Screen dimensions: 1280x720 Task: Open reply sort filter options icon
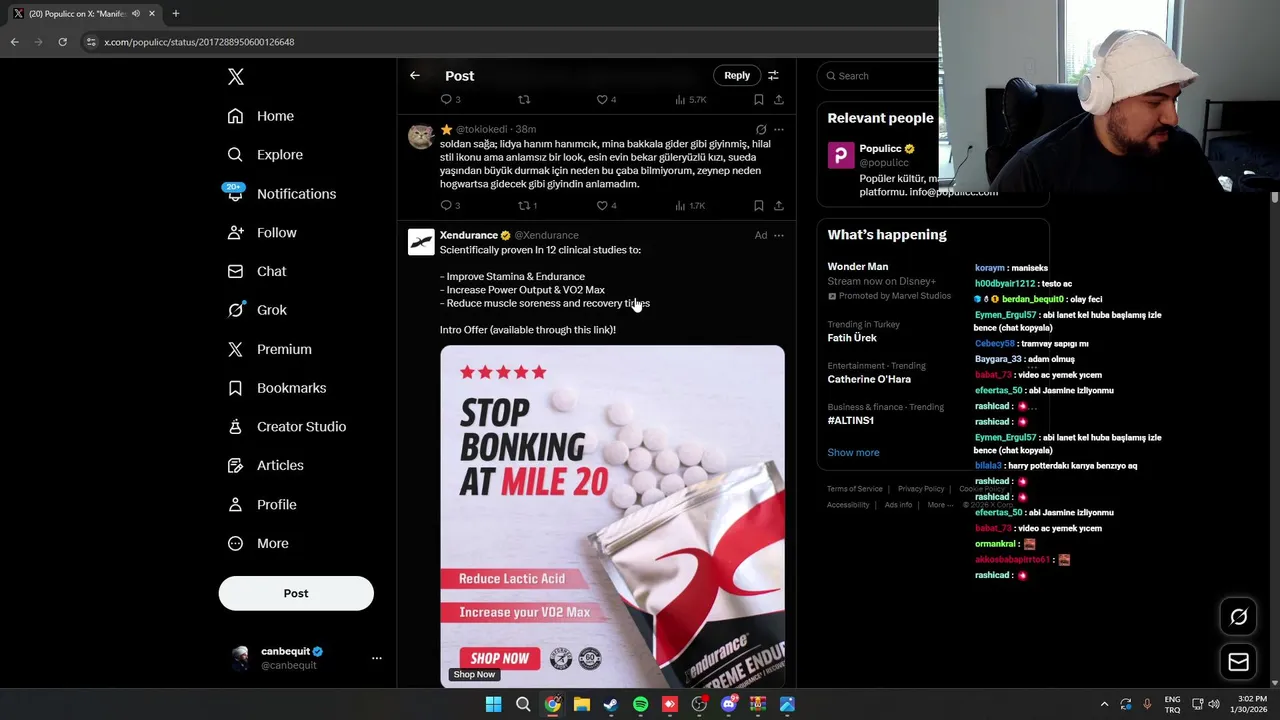[x=773, y=76]
